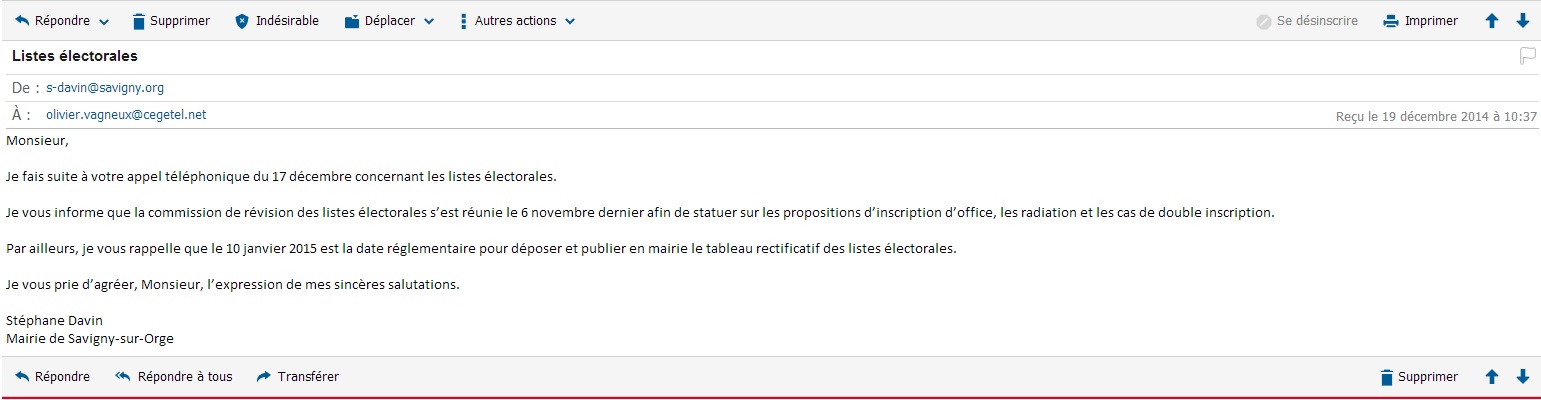The image size is (1541, 400).
Task: Click the bottom Supprimer trash icon
Action: (1386, 377)
